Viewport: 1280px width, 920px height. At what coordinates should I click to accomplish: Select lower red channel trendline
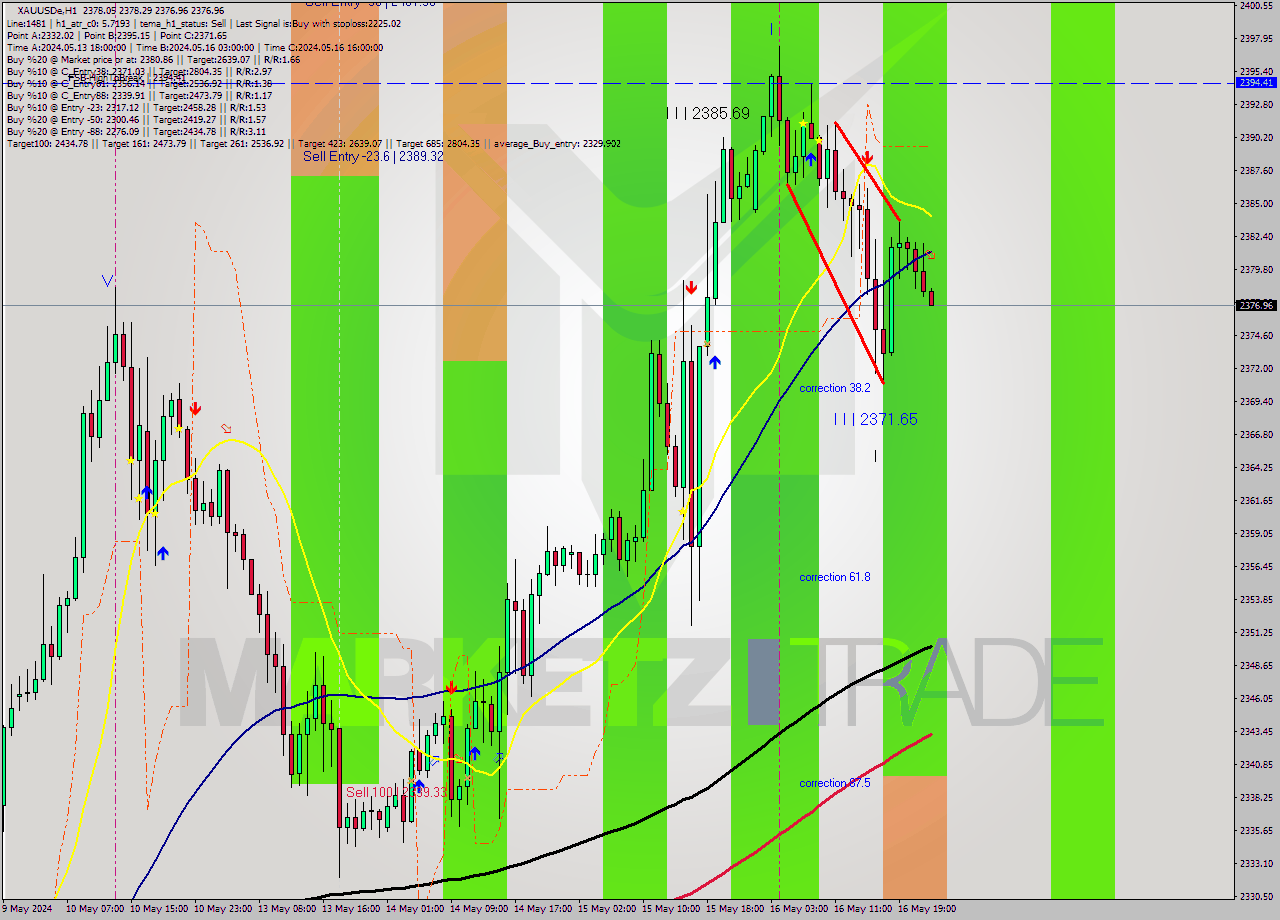(835, 283)
